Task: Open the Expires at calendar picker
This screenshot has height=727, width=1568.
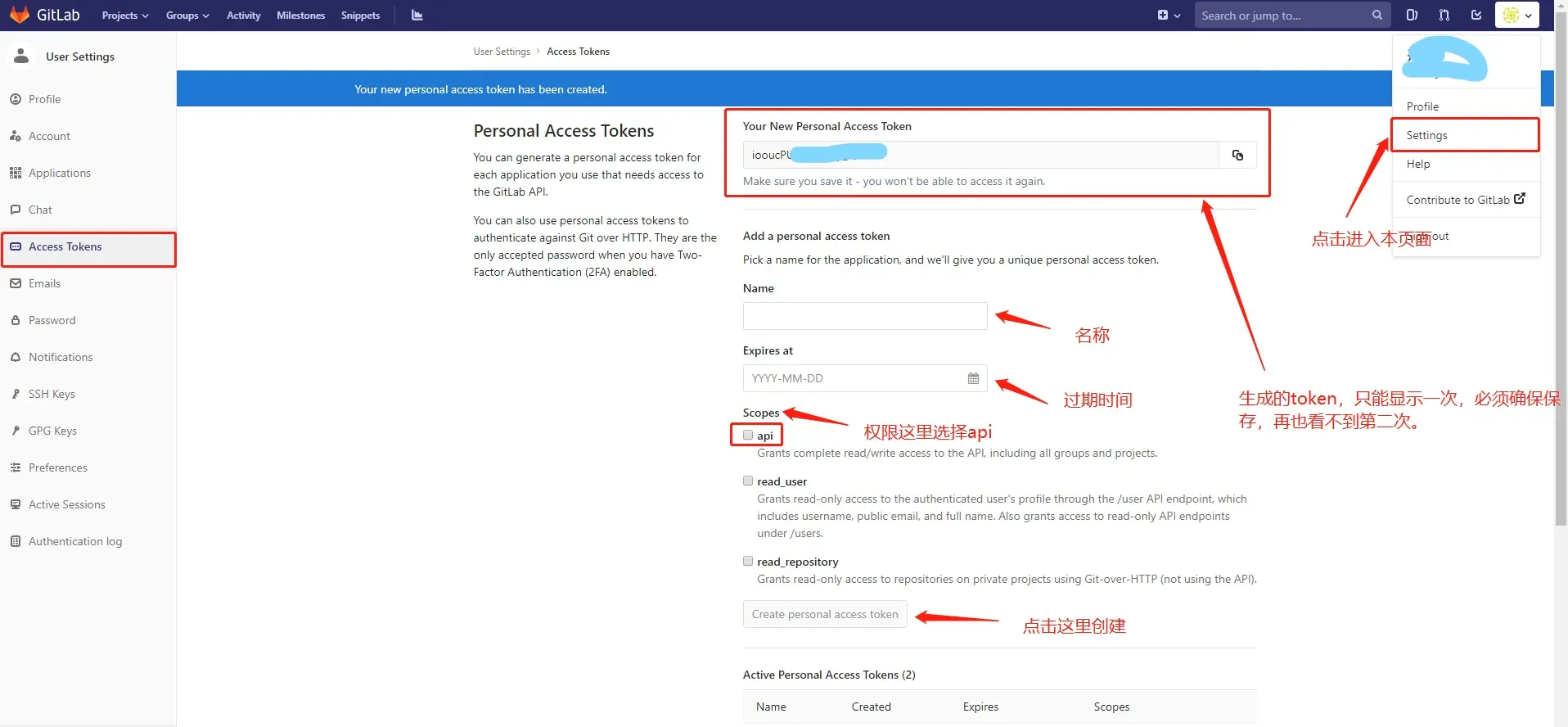Action: coord(973,378)
